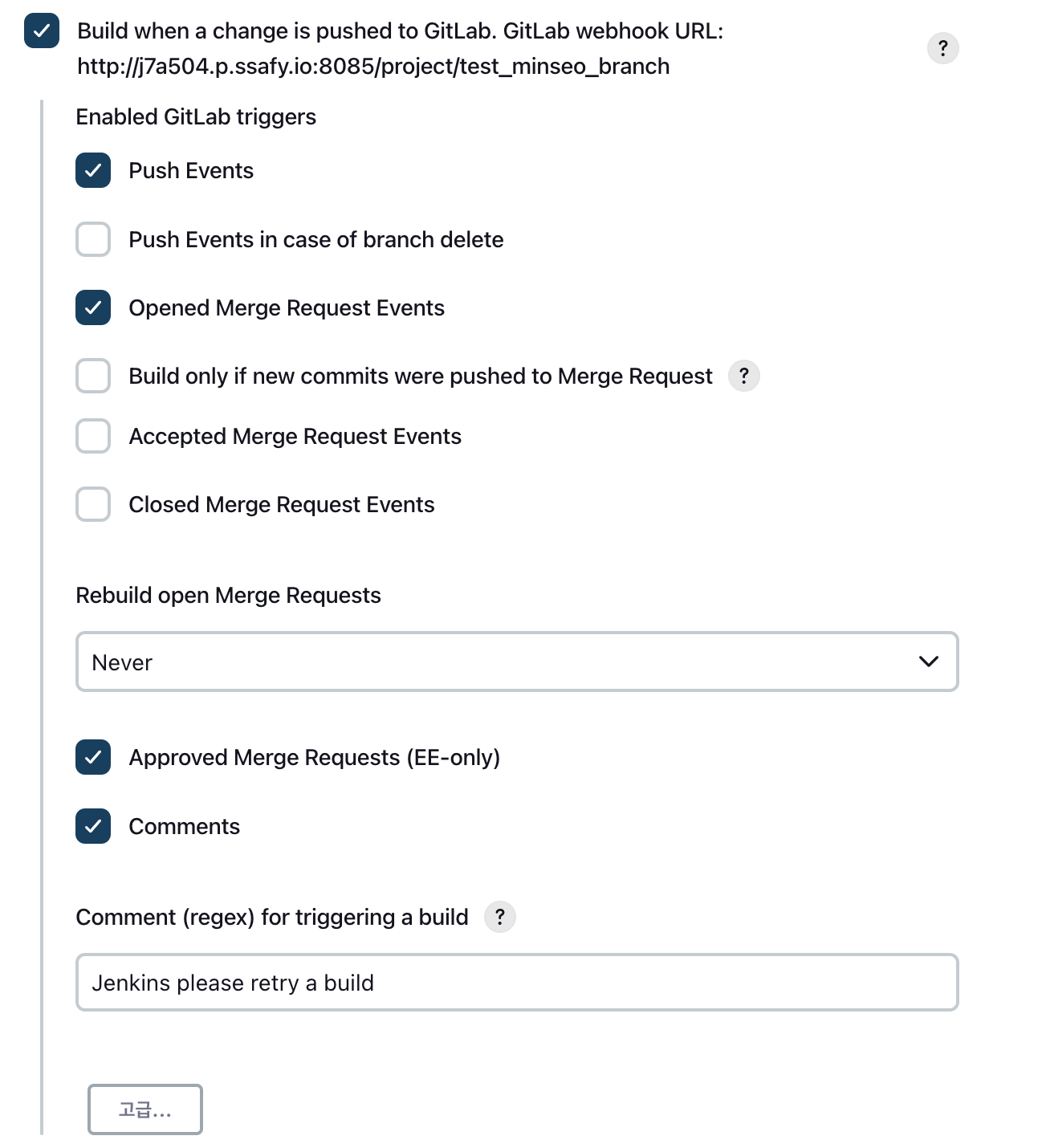Click the Accepted Merge Request Events label
Screen dimensions: 1042x1148
tap(295, 436)
